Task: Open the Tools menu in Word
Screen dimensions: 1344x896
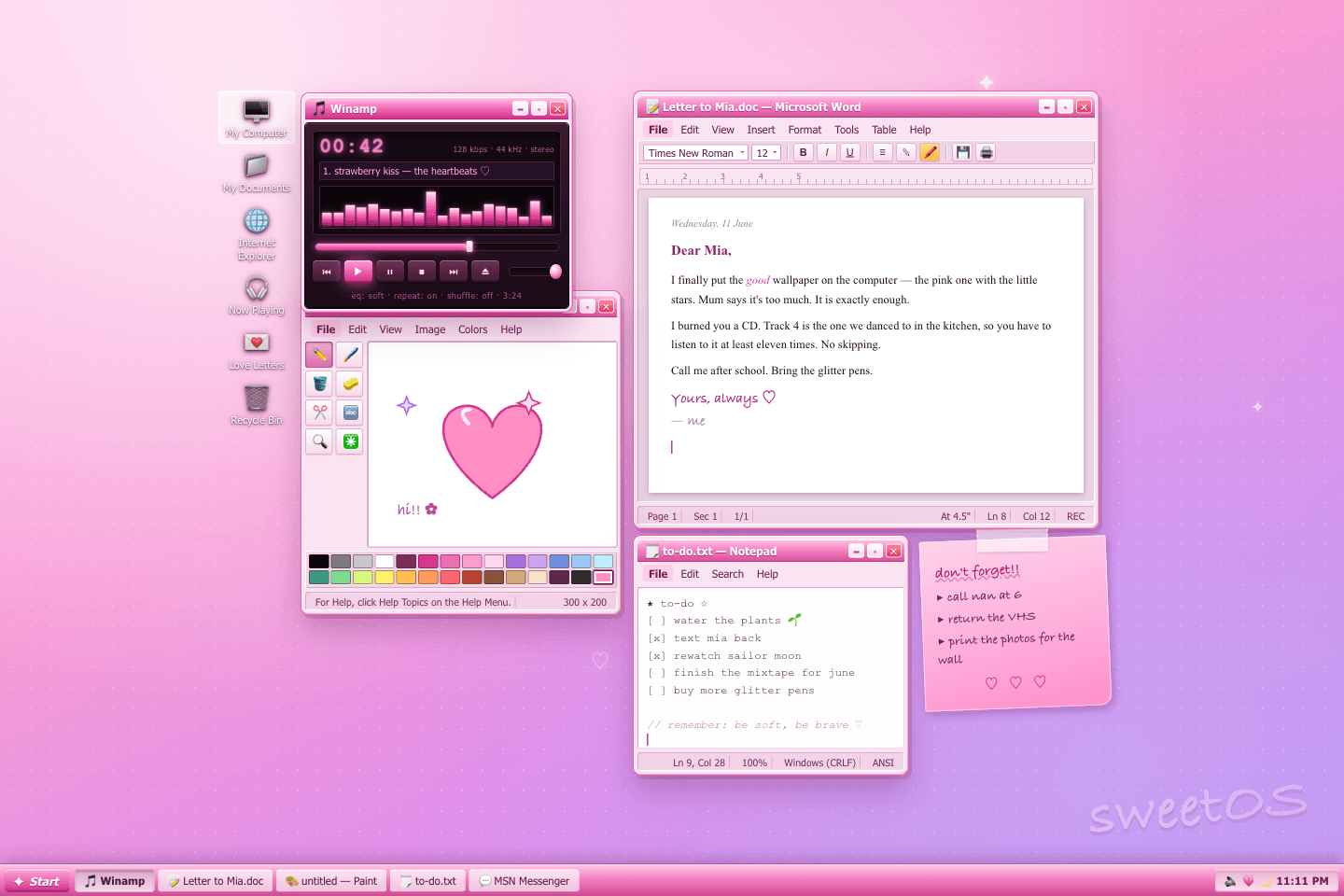Action: pyautogui.click(x=847, y=130)
